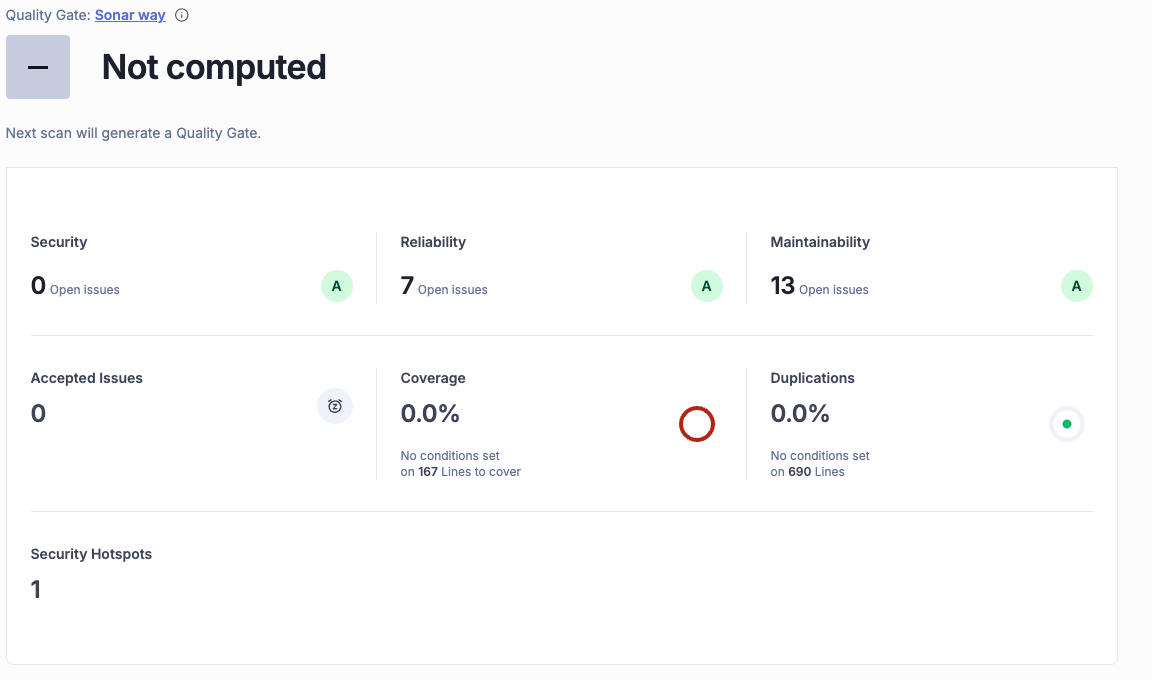Click the 690 Lines duplications text
This screenshot has height=680, width=1152.
816,472
